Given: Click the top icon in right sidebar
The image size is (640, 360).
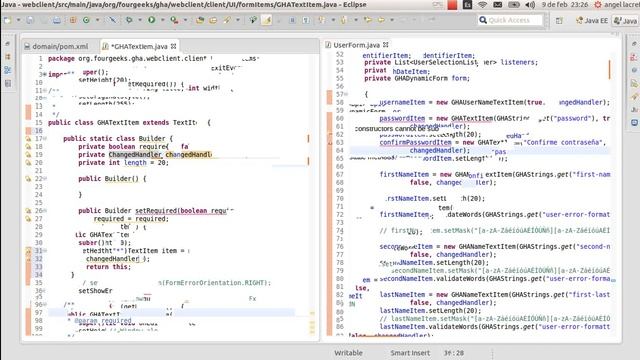Looking at the screenshot, I should [634, 44].
